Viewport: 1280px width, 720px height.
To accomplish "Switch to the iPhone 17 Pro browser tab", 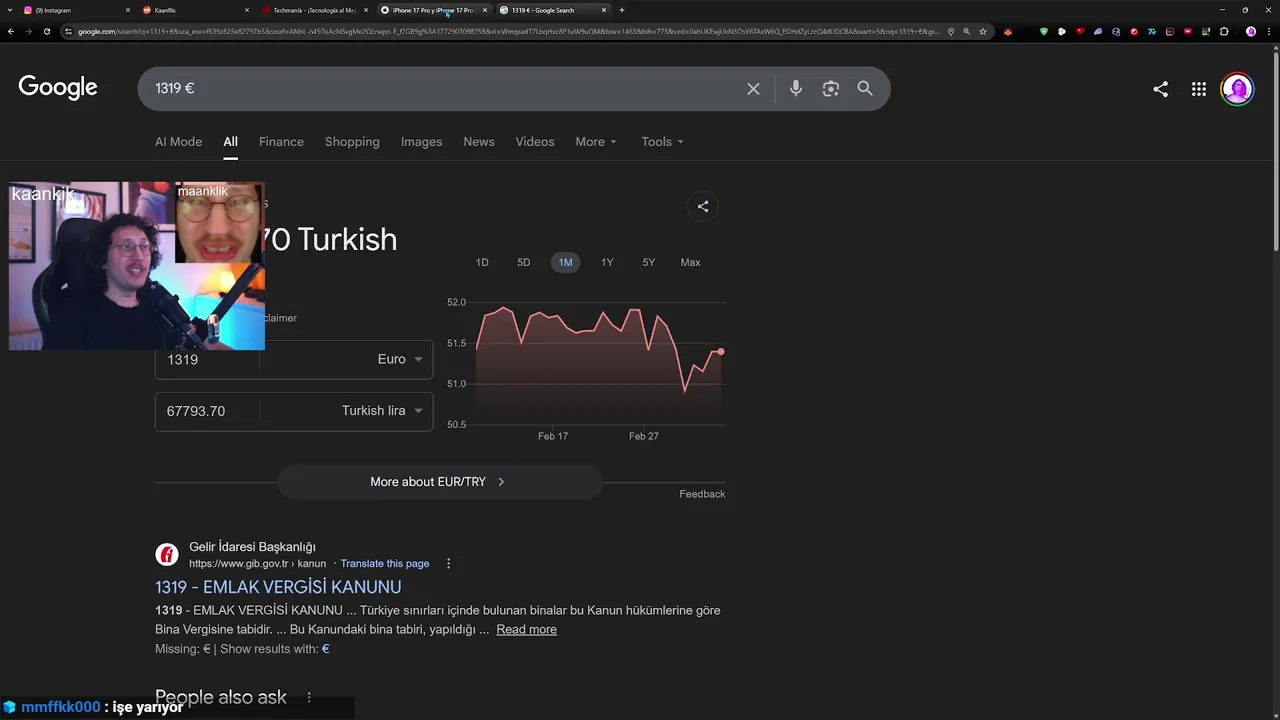I will pyautogui.click(x=433, y=10).
